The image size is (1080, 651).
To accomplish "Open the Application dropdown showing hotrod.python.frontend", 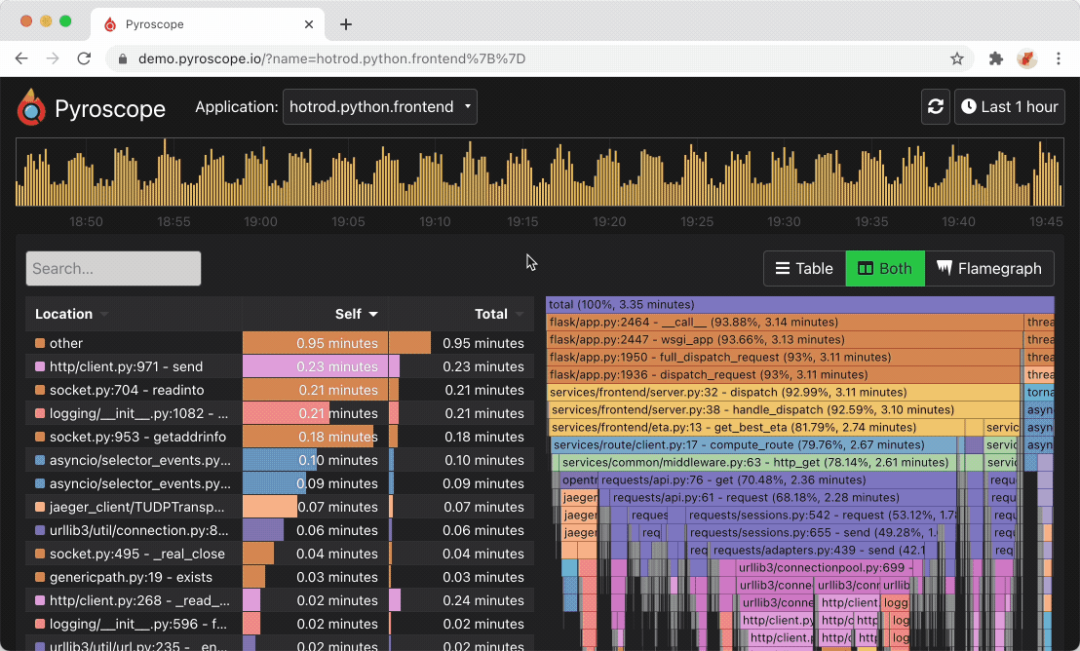I will 379,107.
